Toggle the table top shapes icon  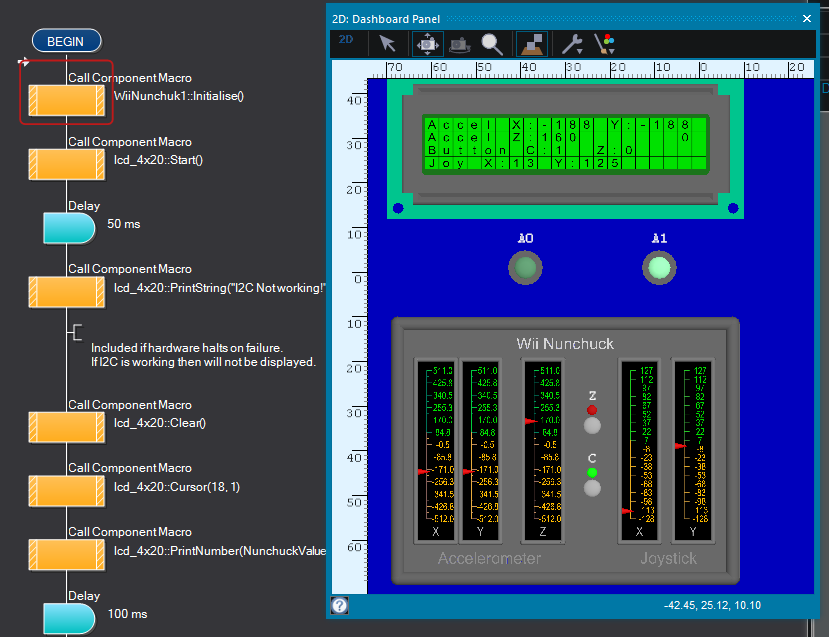tap(534, 44)
